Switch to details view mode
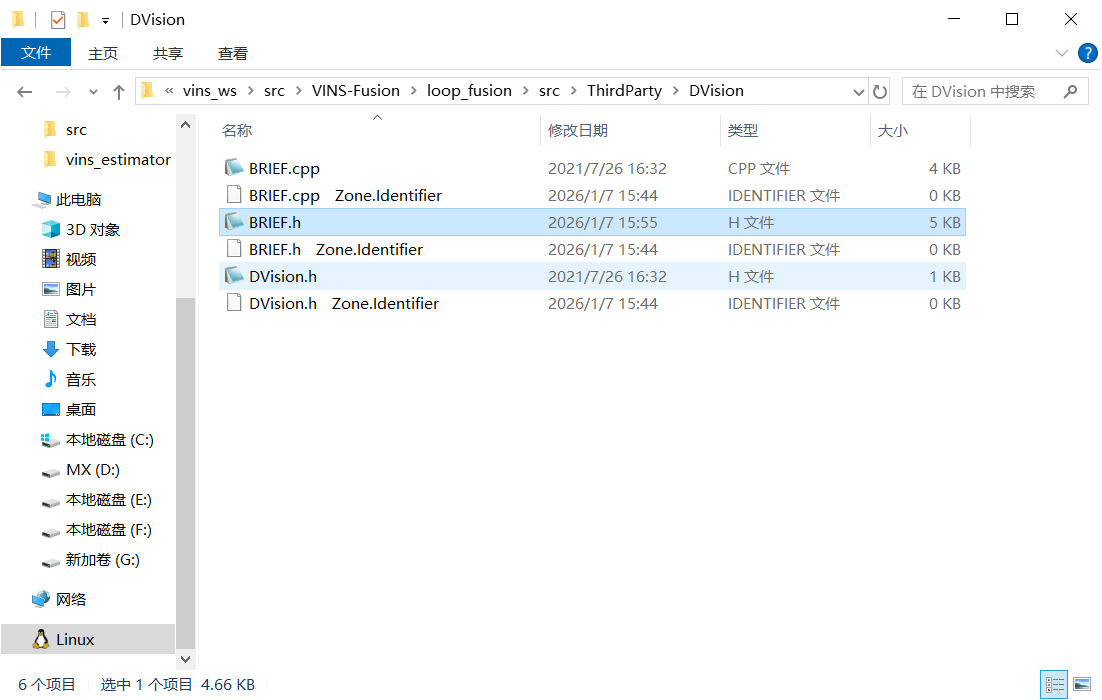Screen dimensions: 1102x700 1054,685
